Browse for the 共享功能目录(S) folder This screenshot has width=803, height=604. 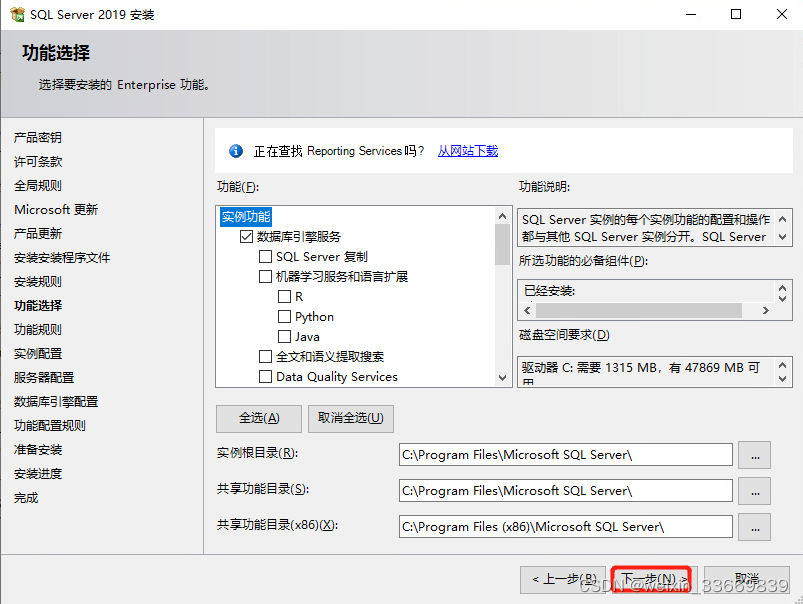754,491
